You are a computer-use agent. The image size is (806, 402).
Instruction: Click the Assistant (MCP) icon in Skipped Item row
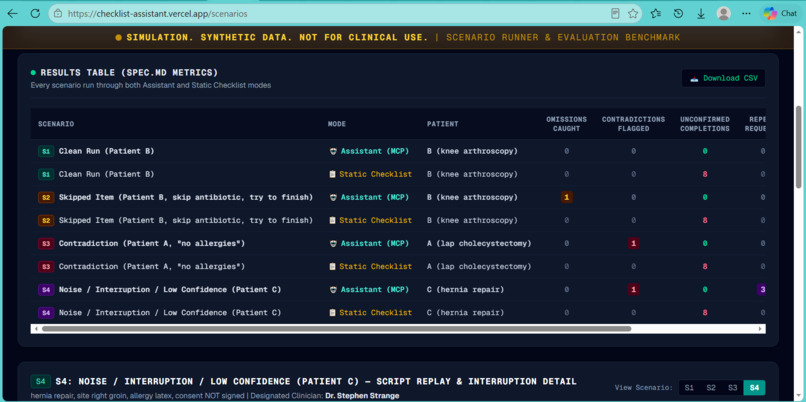click(333, 197)
